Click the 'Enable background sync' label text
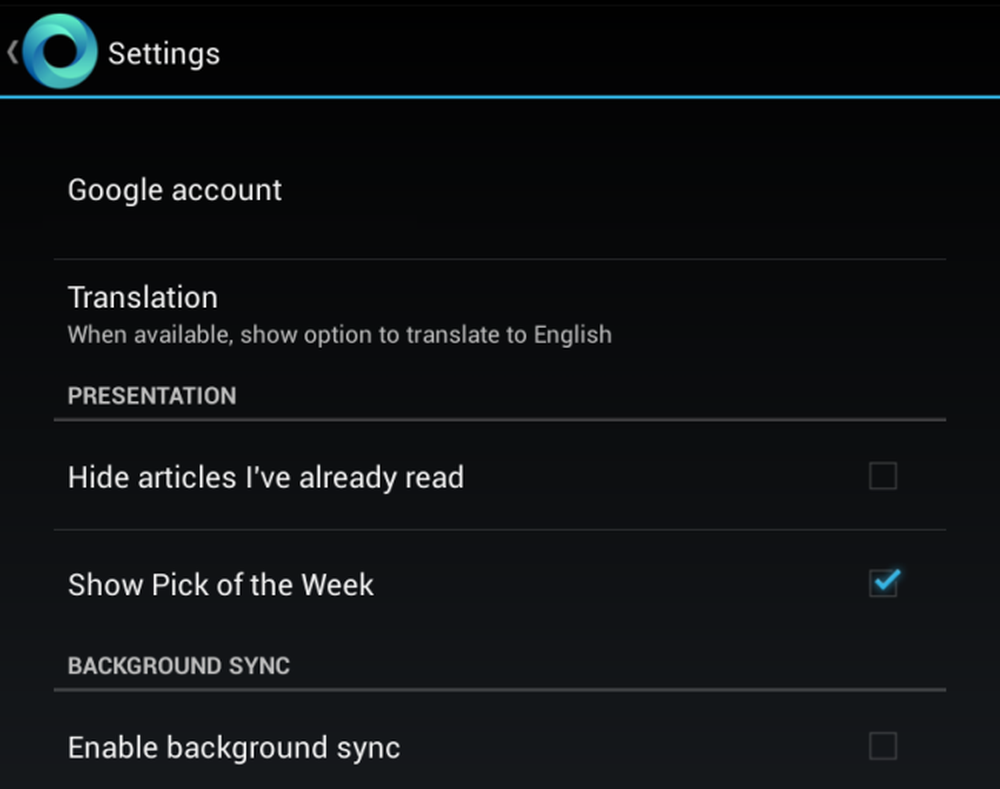1000x789 pixels. point(233,748)
